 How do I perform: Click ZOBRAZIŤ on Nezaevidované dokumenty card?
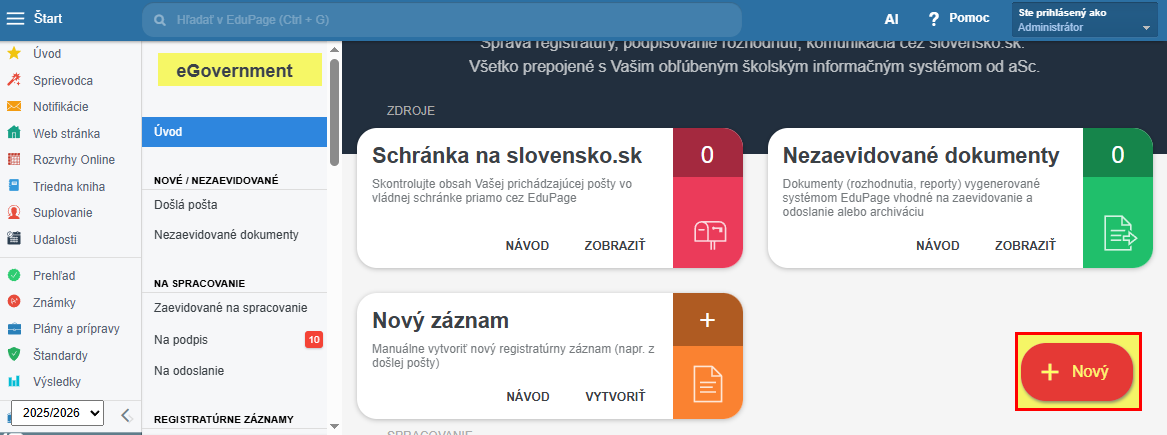[1024, 246]
